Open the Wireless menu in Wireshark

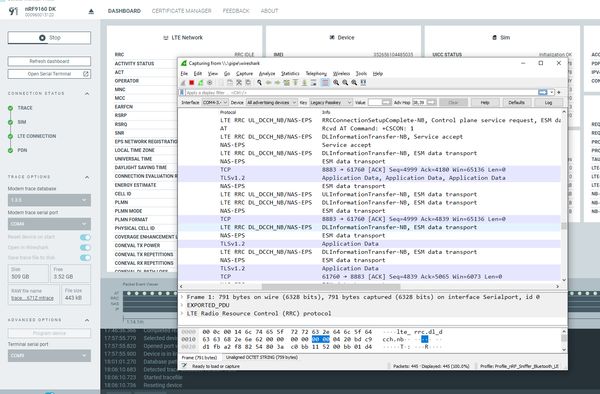point(341,73)
